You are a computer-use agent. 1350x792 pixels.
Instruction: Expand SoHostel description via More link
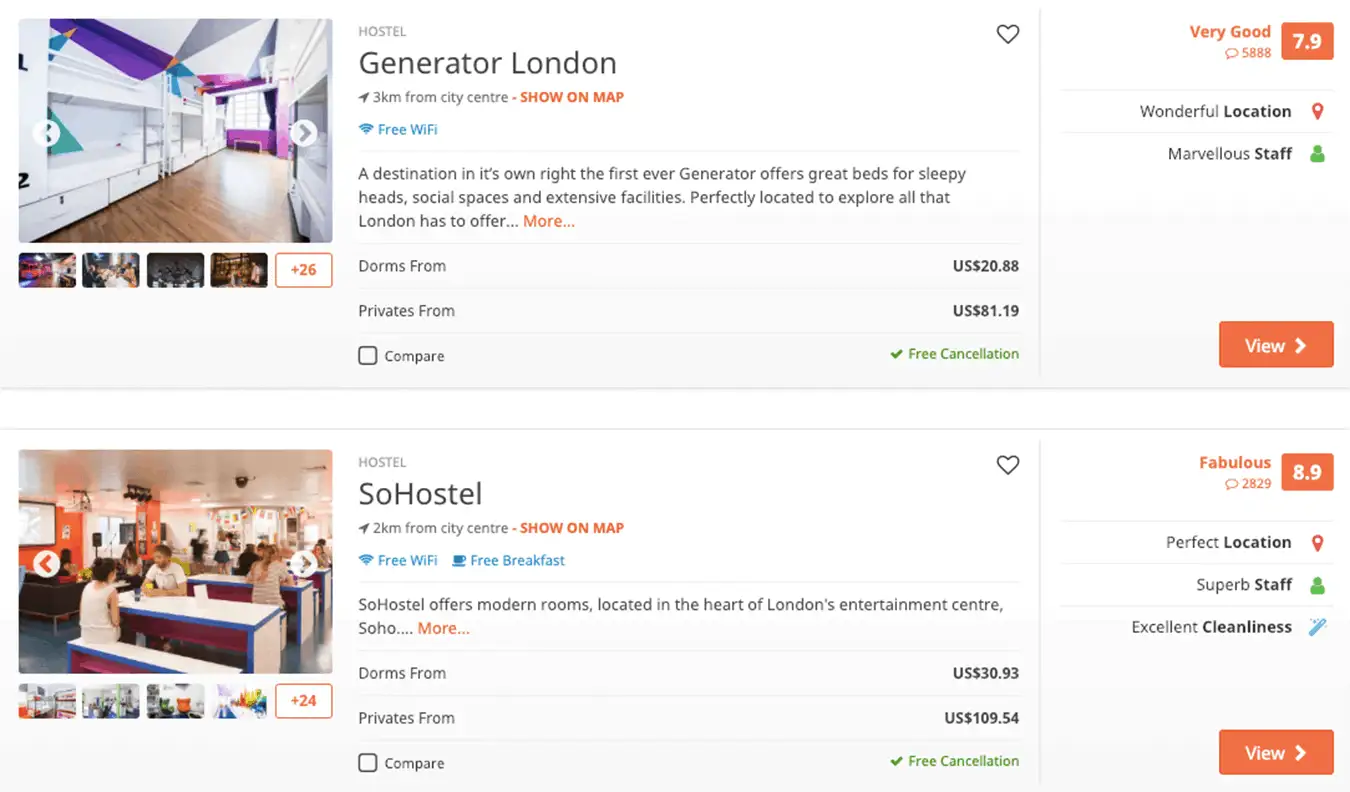(x=444, y=628)
